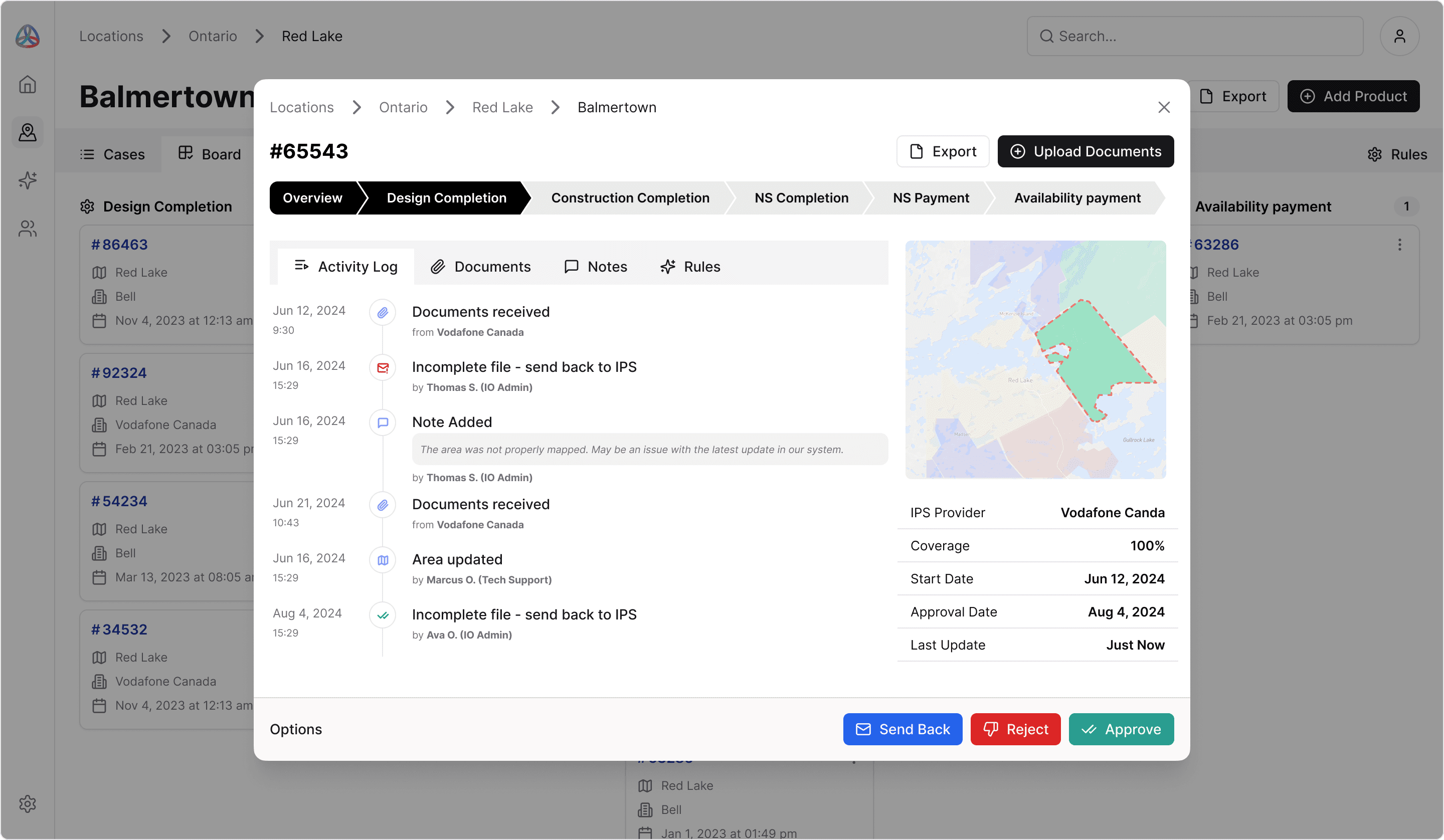This screenshot has width=1444, height=840.
Task: Approve case #65543
Action: tap(1121, 729)
